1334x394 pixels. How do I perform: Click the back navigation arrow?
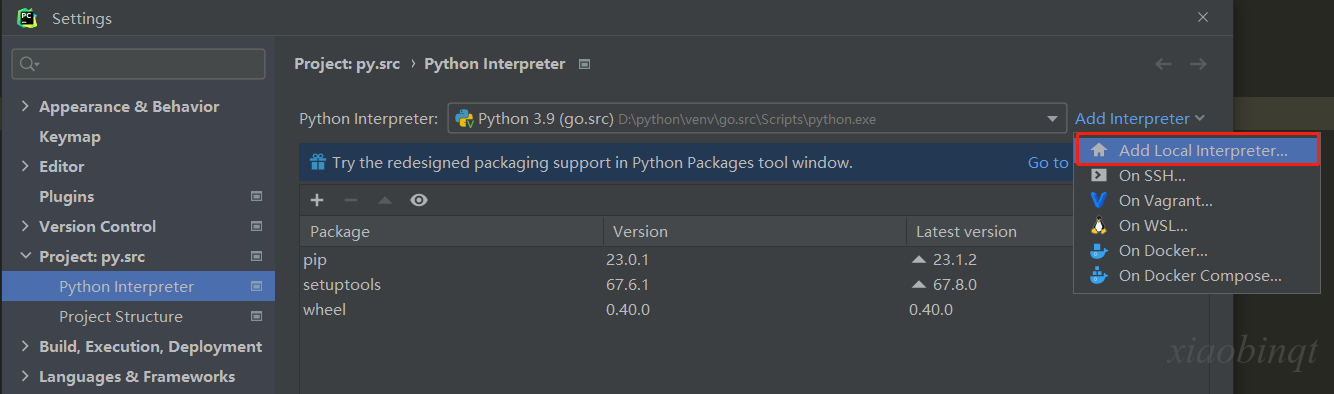tap(1163, 64)
